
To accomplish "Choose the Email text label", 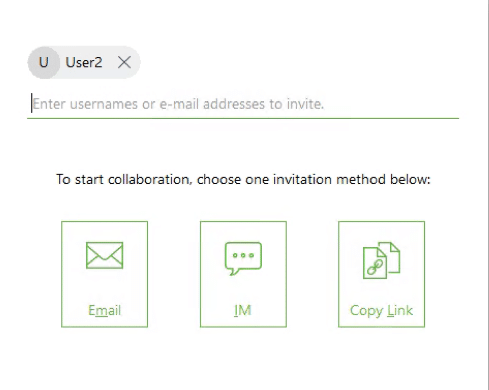I will pos(104,311).
